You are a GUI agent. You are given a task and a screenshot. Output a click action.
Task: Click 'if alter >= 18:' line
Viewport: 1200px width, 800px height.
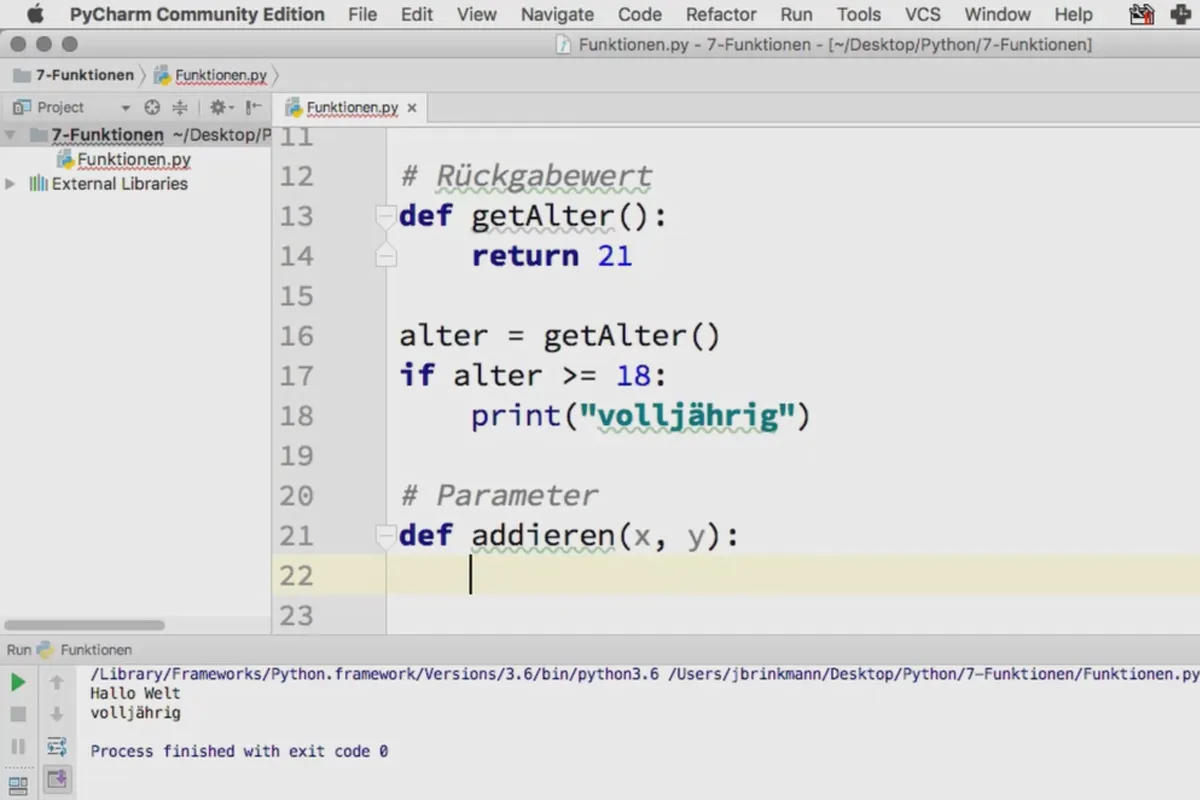pyautogui.click(x=533, y=376)
